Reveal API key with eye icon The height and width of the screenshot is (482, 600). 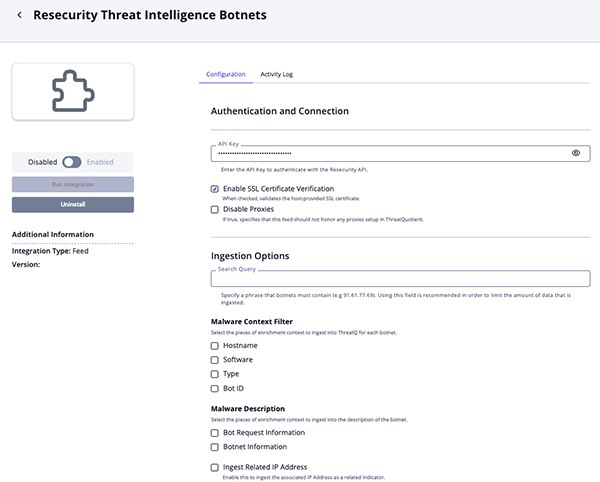tap(576, 153)
